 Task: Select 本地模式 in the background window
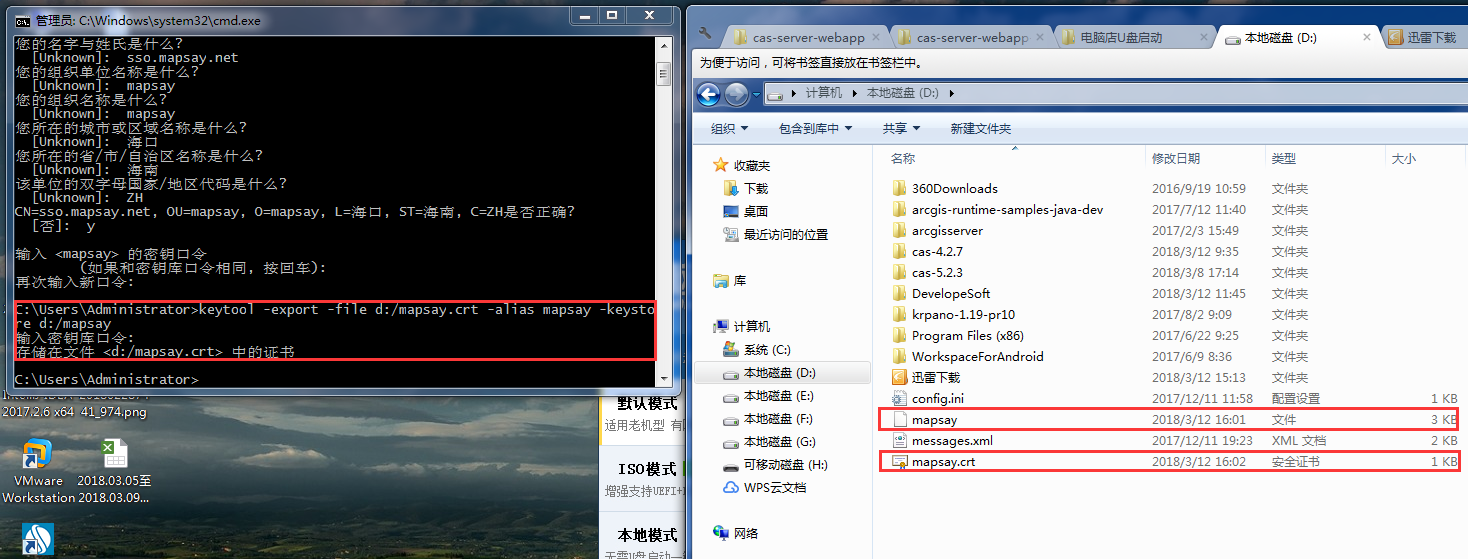tap(647, 535)
